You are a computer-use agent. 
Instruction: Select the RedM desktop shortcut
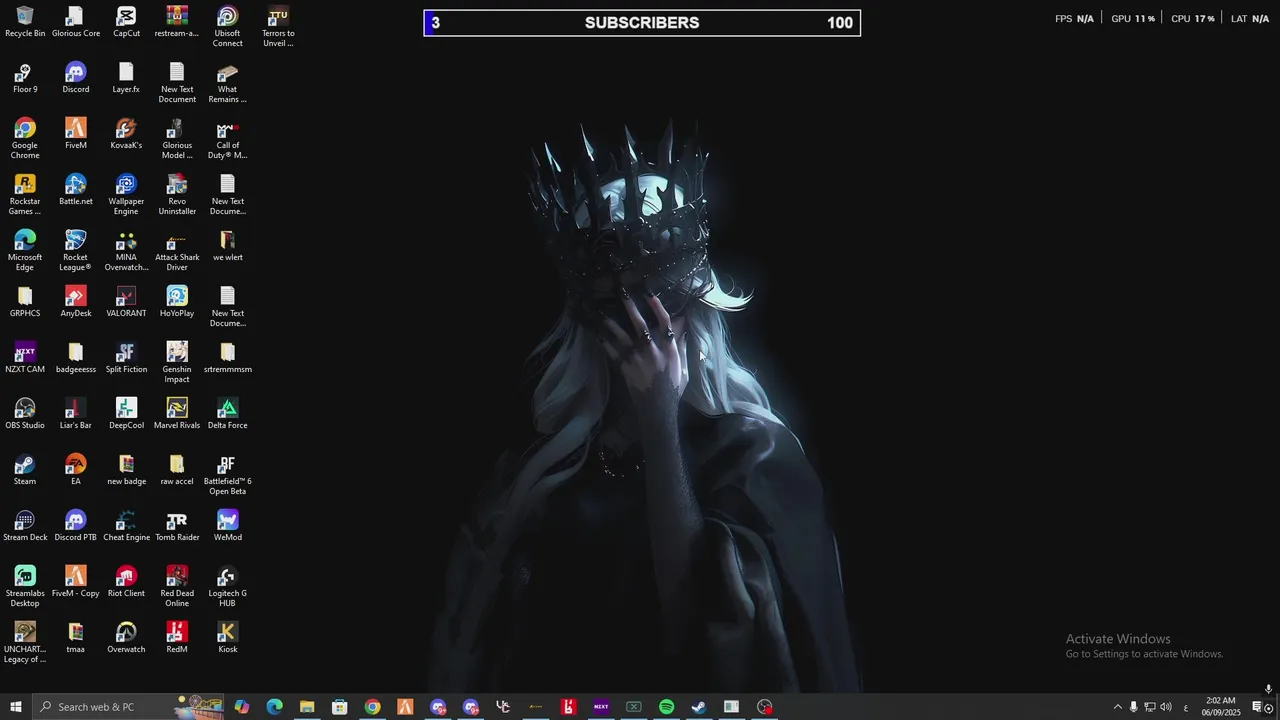(x=177, y=638)
